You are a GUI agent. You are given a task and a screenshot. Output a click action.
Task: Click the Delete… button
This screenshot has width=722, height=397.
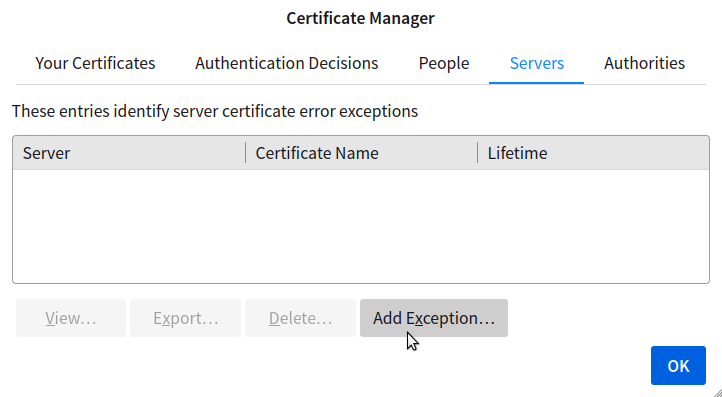[x=300, y=318]
